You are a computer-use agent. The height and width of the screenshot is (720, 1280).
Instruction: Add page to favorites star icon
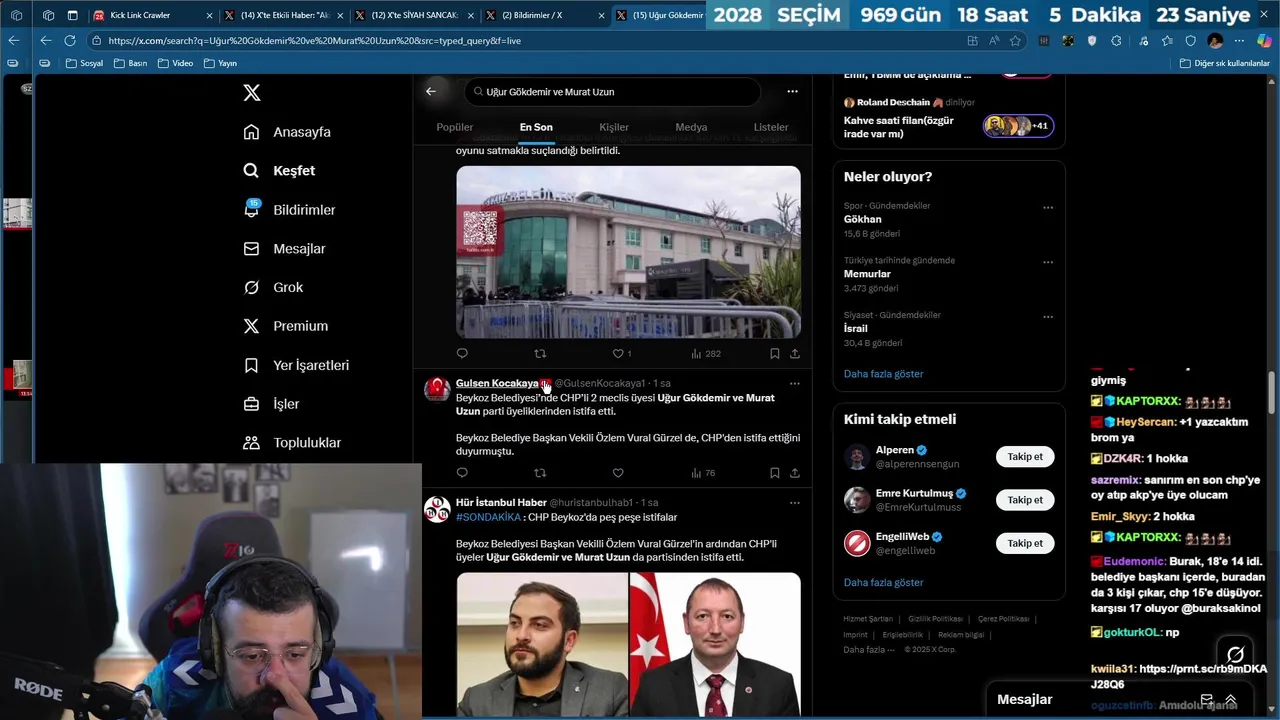pyautogui.click(x=1015, y=41)
